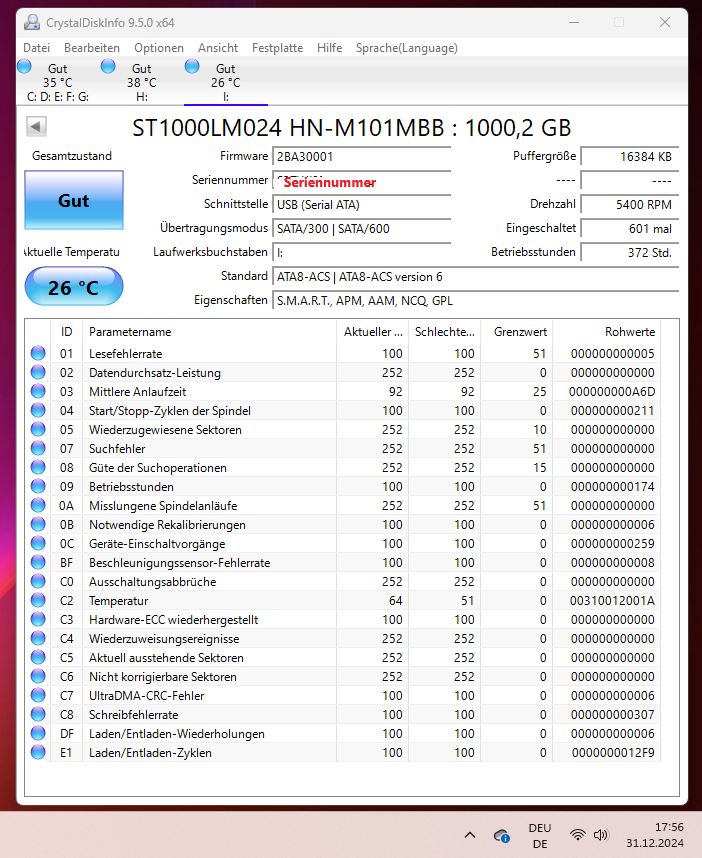Click the Übertragungsmodus field SATA/300 | SATA/600

point(362,229)
